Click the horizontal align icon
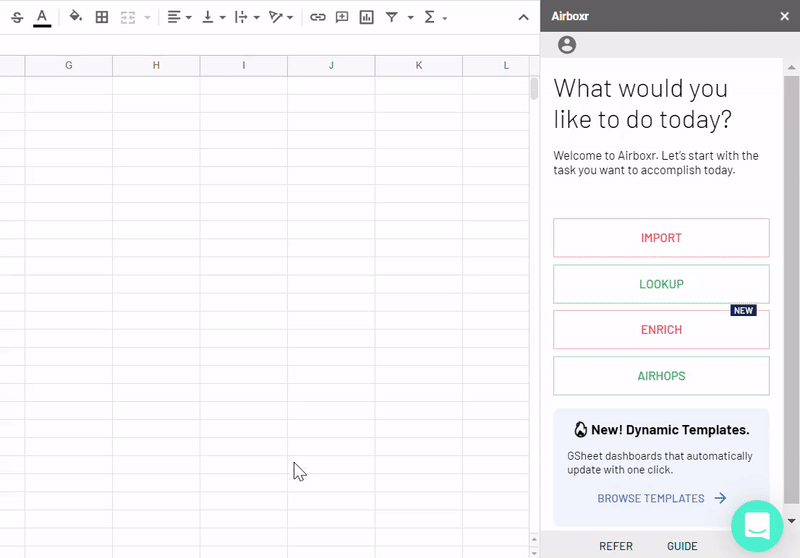This screenshot has height=558, width=800. tap(174, 17)
